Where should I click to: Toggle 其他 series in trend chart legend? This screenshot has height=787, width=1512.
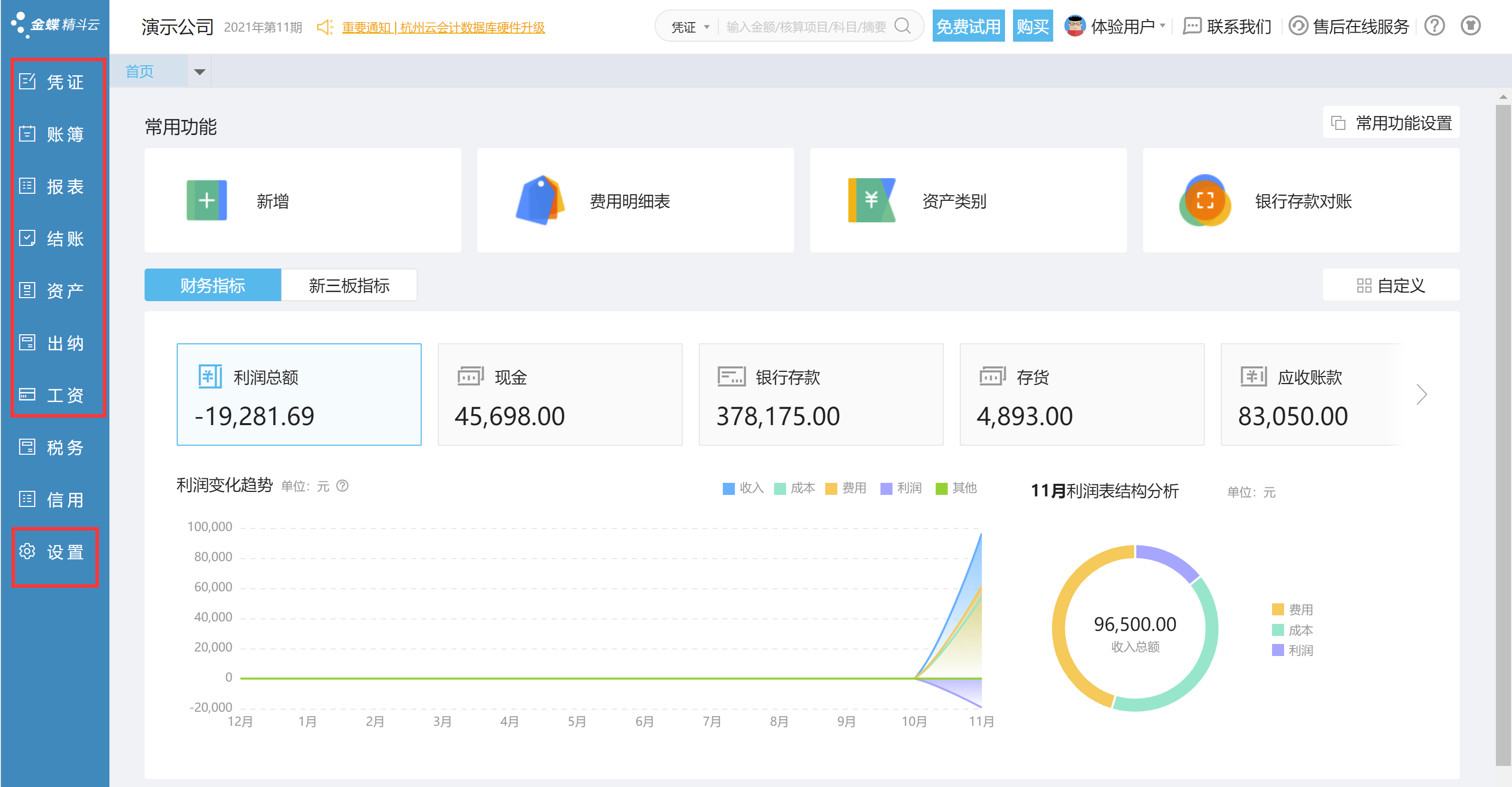pyautogui.click(x=956, y=488)
